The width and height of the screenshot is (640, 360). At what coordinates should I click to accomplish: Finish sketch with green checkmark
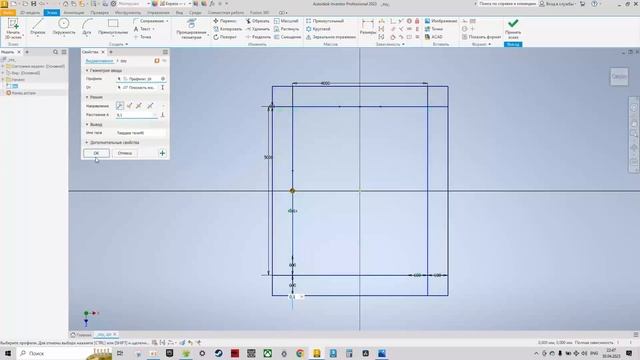tap(513, 29)
